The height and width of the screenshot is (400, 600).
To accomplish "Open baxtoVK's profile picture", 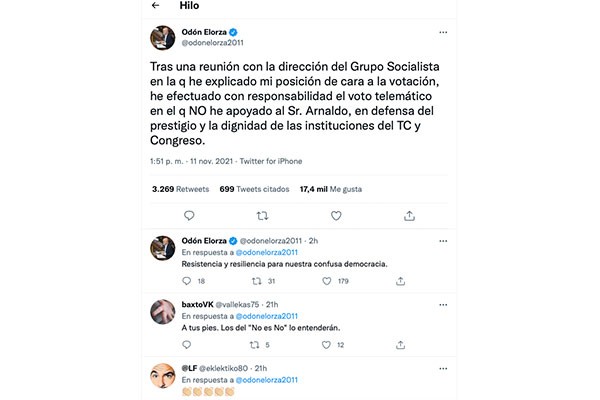I will 163,313.
